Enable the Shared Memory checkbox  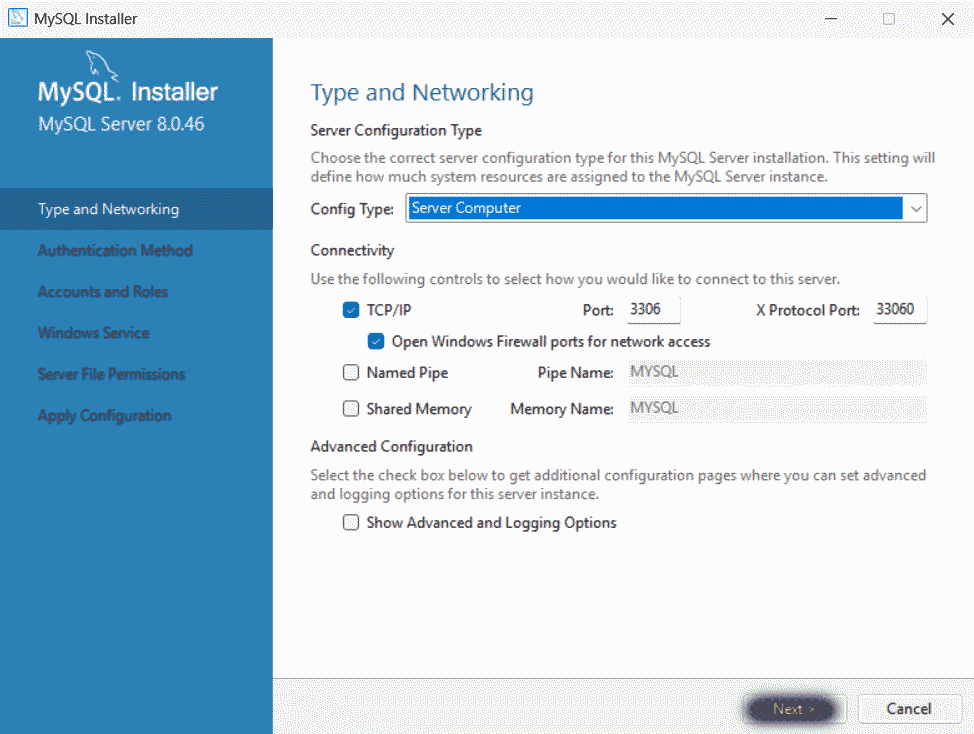(x=351, y=408)
